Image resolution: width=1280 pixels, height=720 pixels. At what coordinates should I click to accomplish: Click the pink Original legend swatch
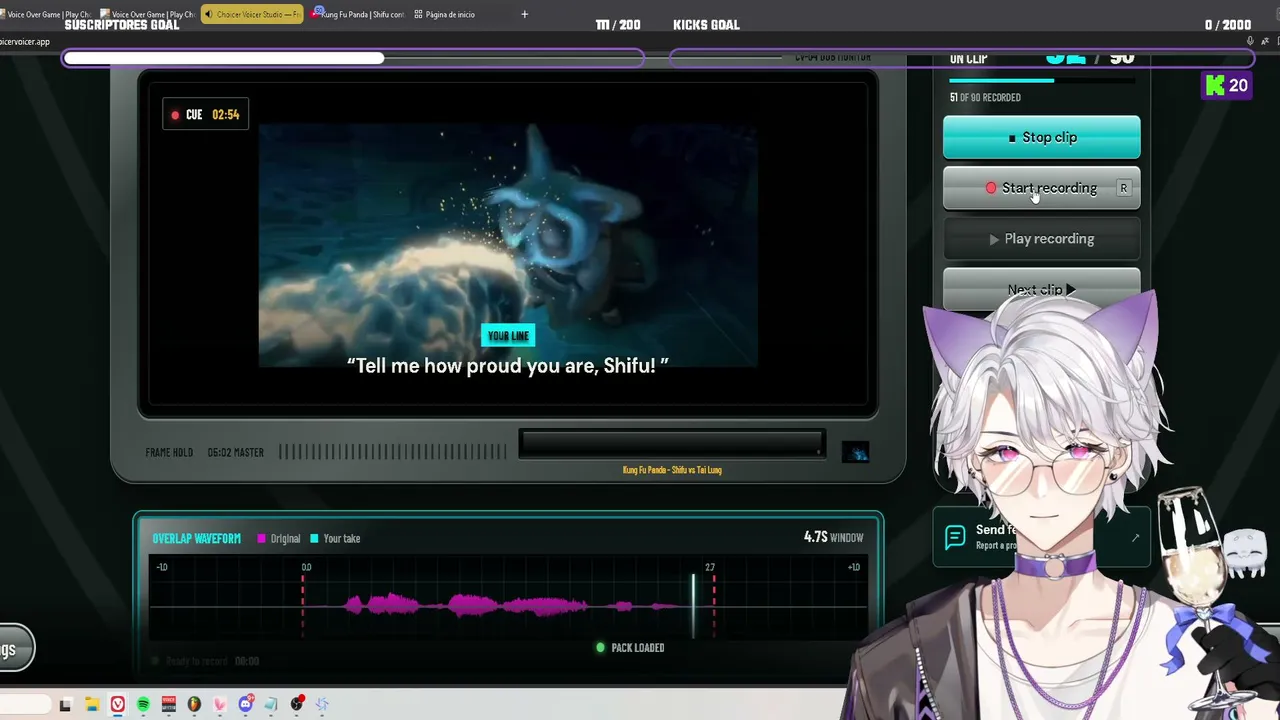pyautogui.click(x=261, y=538)
